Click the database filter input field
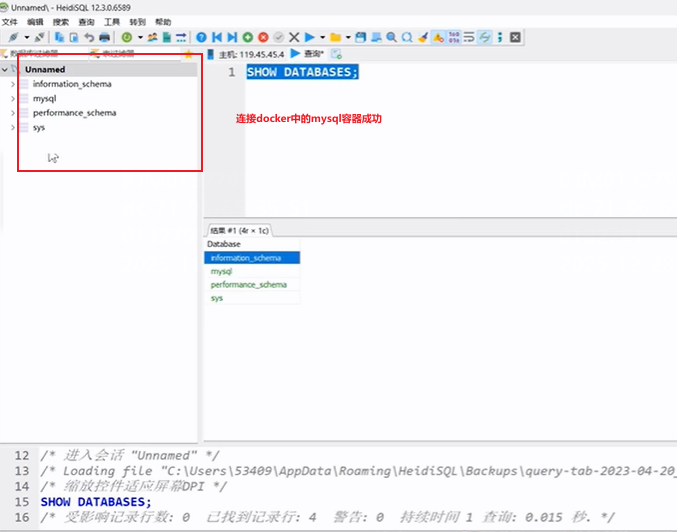The image size is (677, 532). [x=44, y=54]
